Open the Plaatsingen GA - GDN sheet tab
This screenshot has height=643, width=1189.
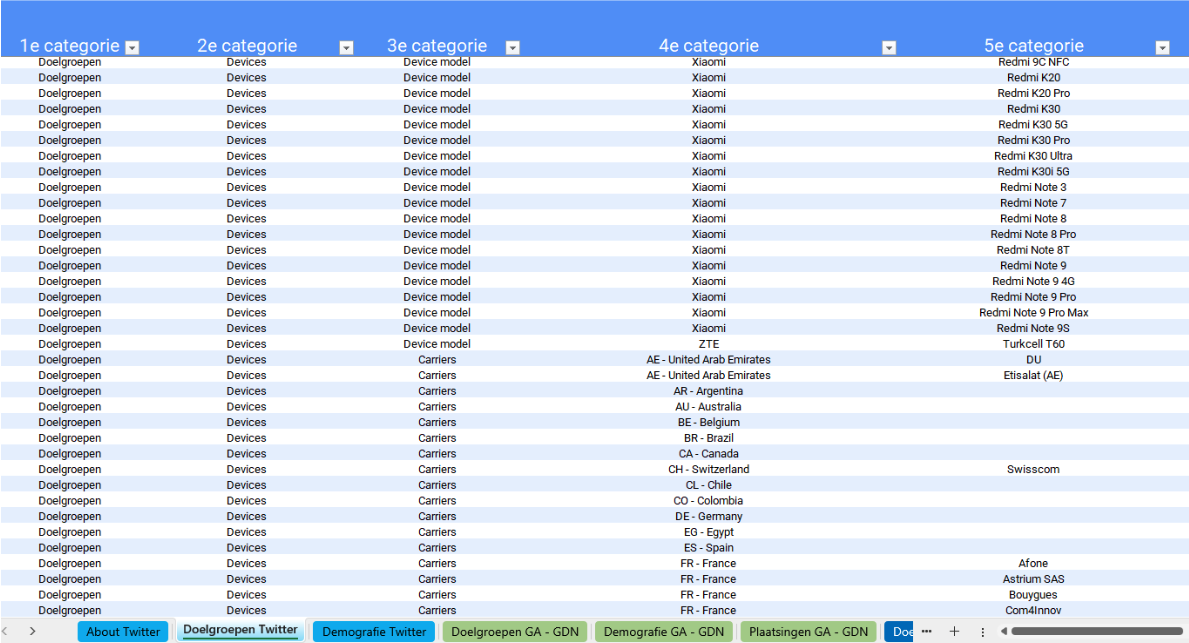(808, 632)
